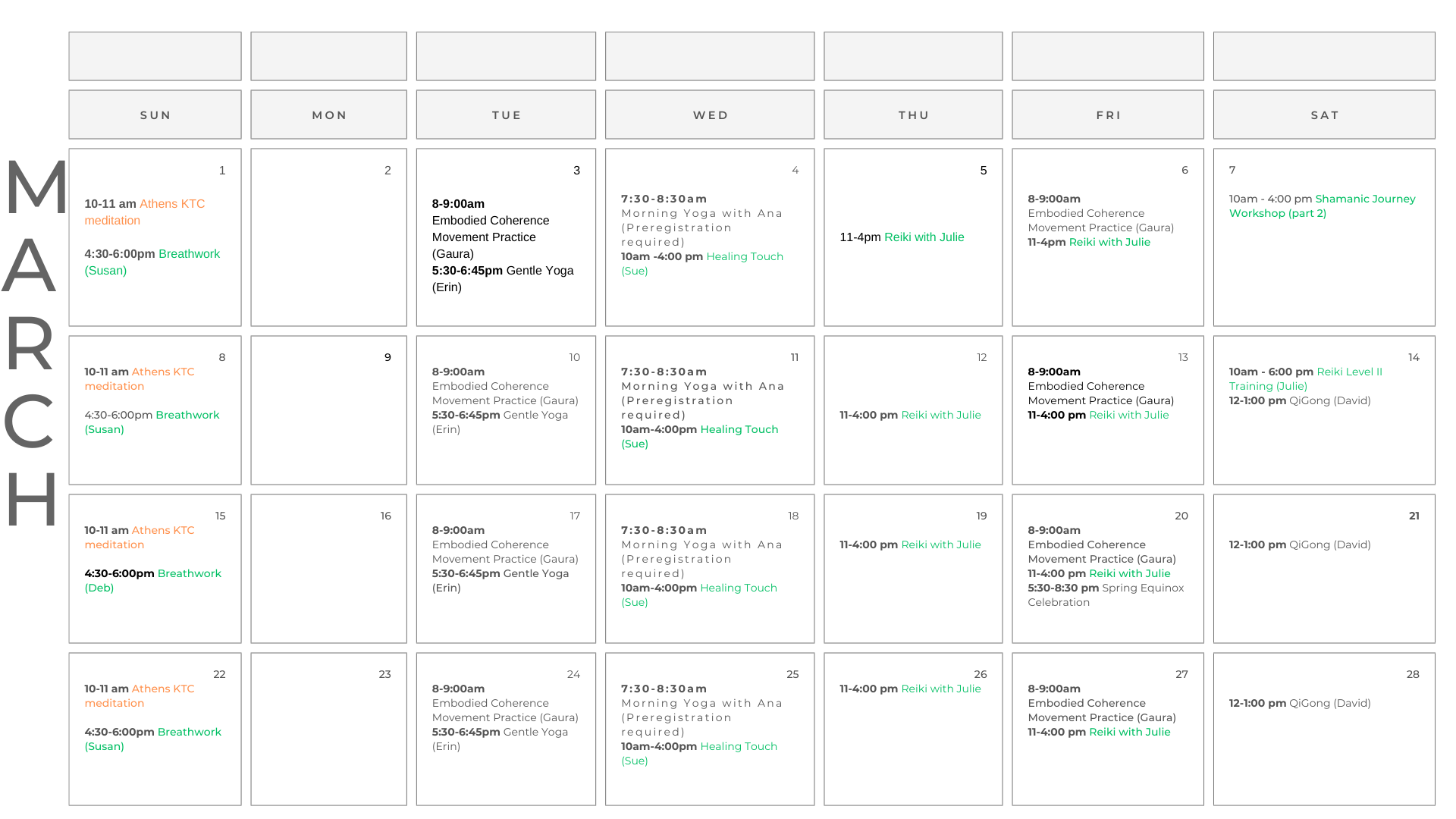Click Reiki with Julie on Friday March 27
Screen dimensions: 1456x819
coord(1129,733)
